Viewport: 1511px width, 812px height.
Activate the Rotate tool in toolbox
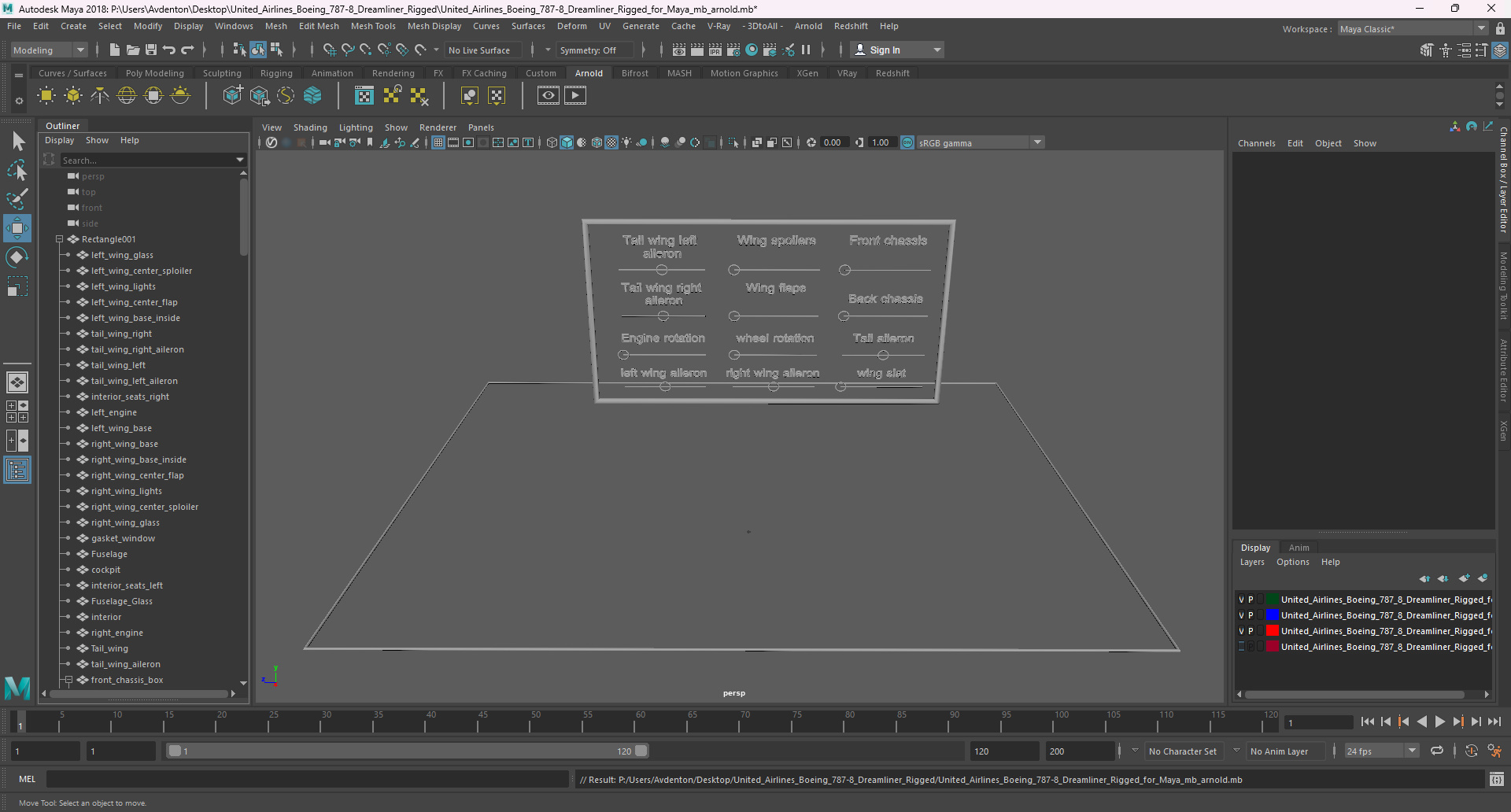[x=17, y=257]
